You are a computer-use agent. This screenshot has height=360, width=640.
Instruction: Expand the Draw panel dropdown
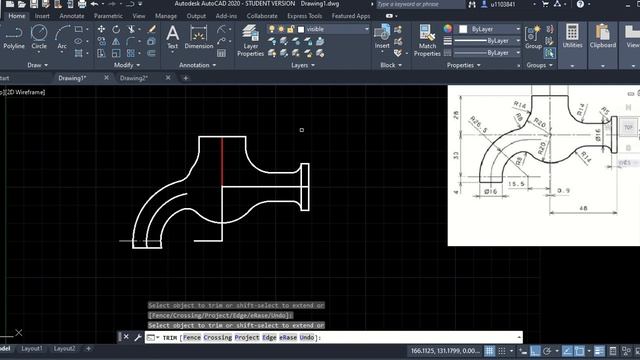pos(38,65)
